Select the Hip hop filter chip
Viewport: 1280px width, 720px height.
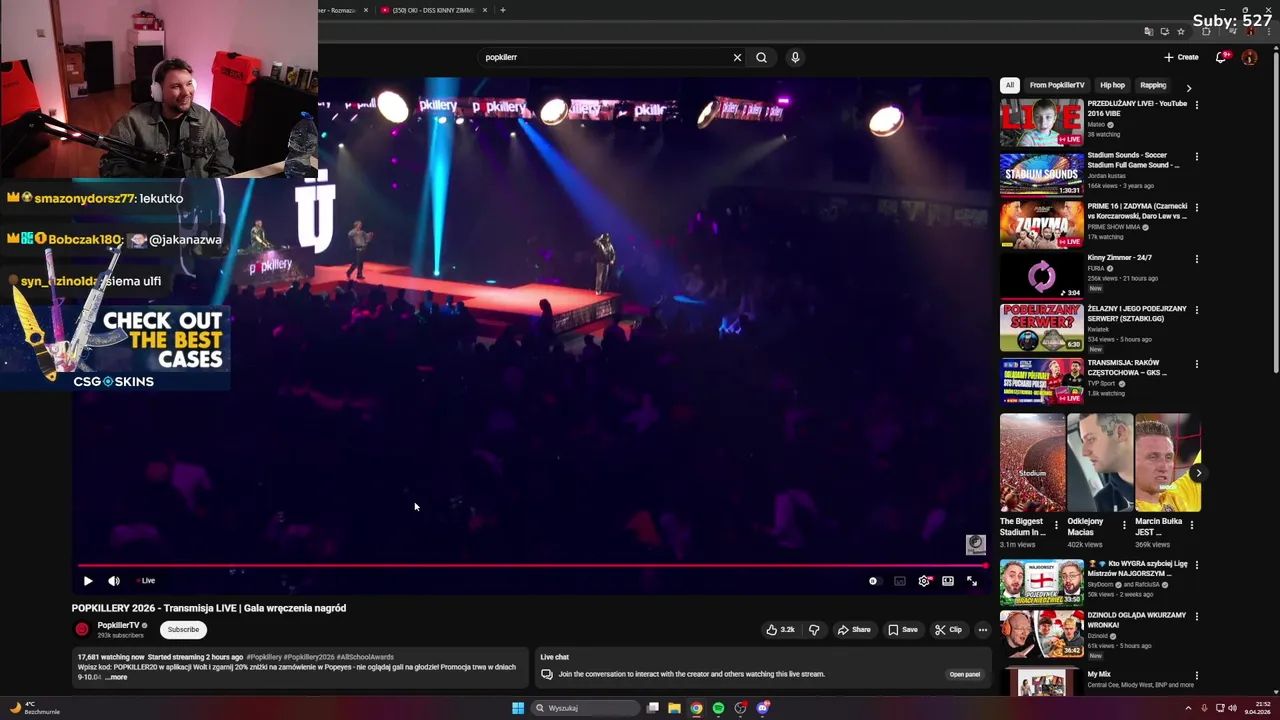click(x=1112, y=85)
